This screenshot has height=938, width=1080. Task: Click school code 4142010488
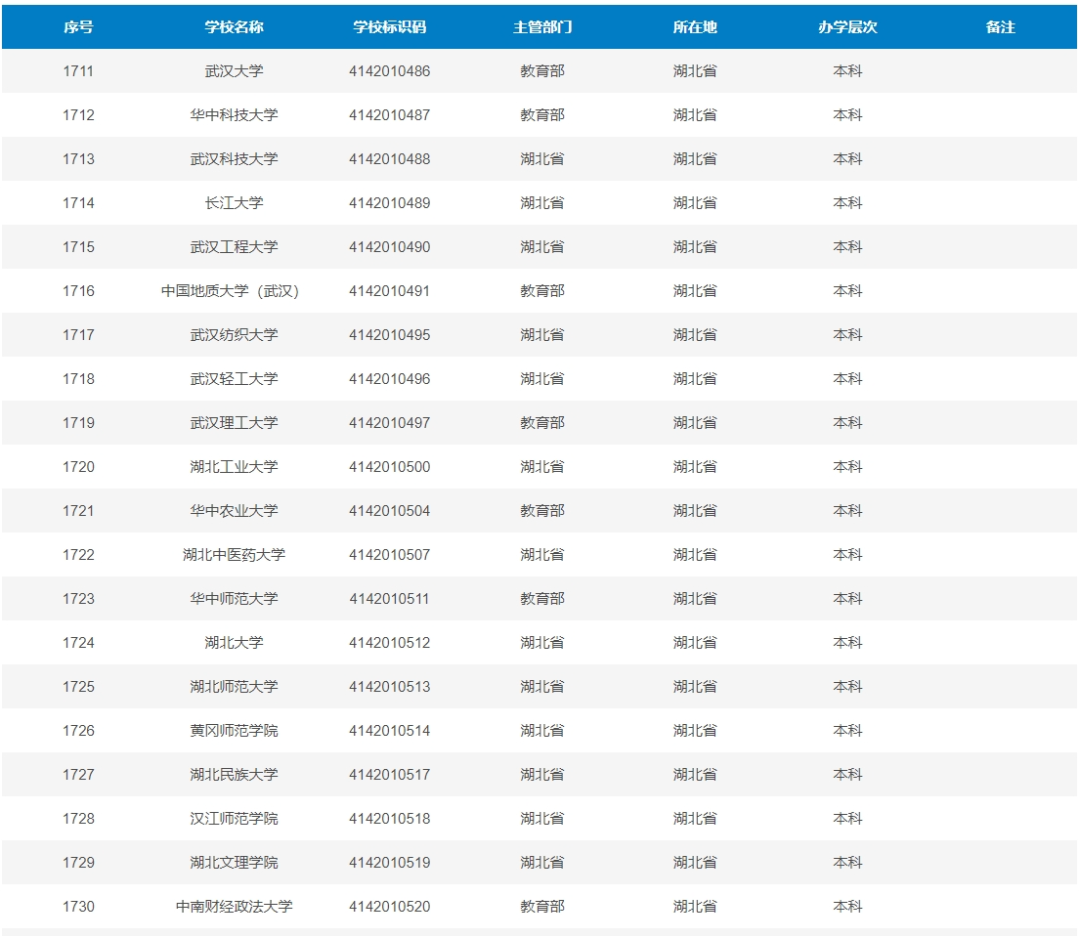[x=389, y=159]
